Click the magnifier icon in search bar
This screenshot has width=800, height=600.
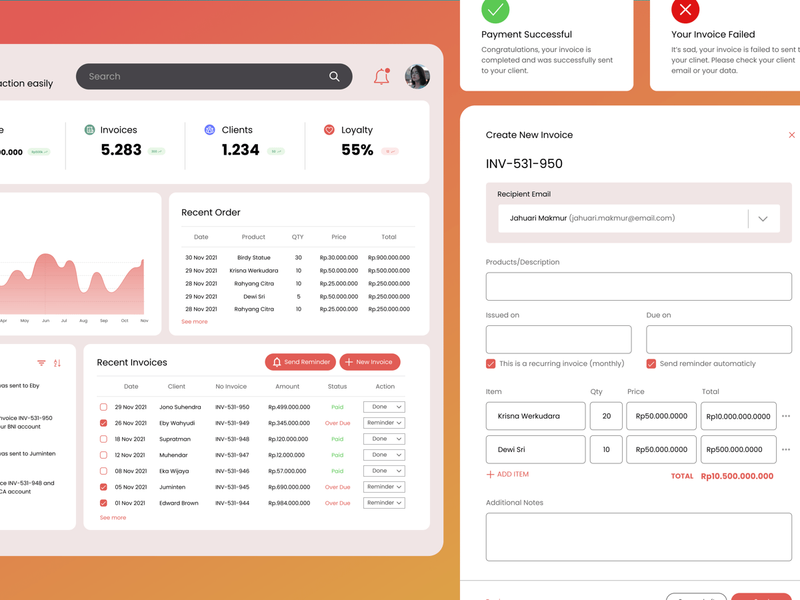(334, 77)
